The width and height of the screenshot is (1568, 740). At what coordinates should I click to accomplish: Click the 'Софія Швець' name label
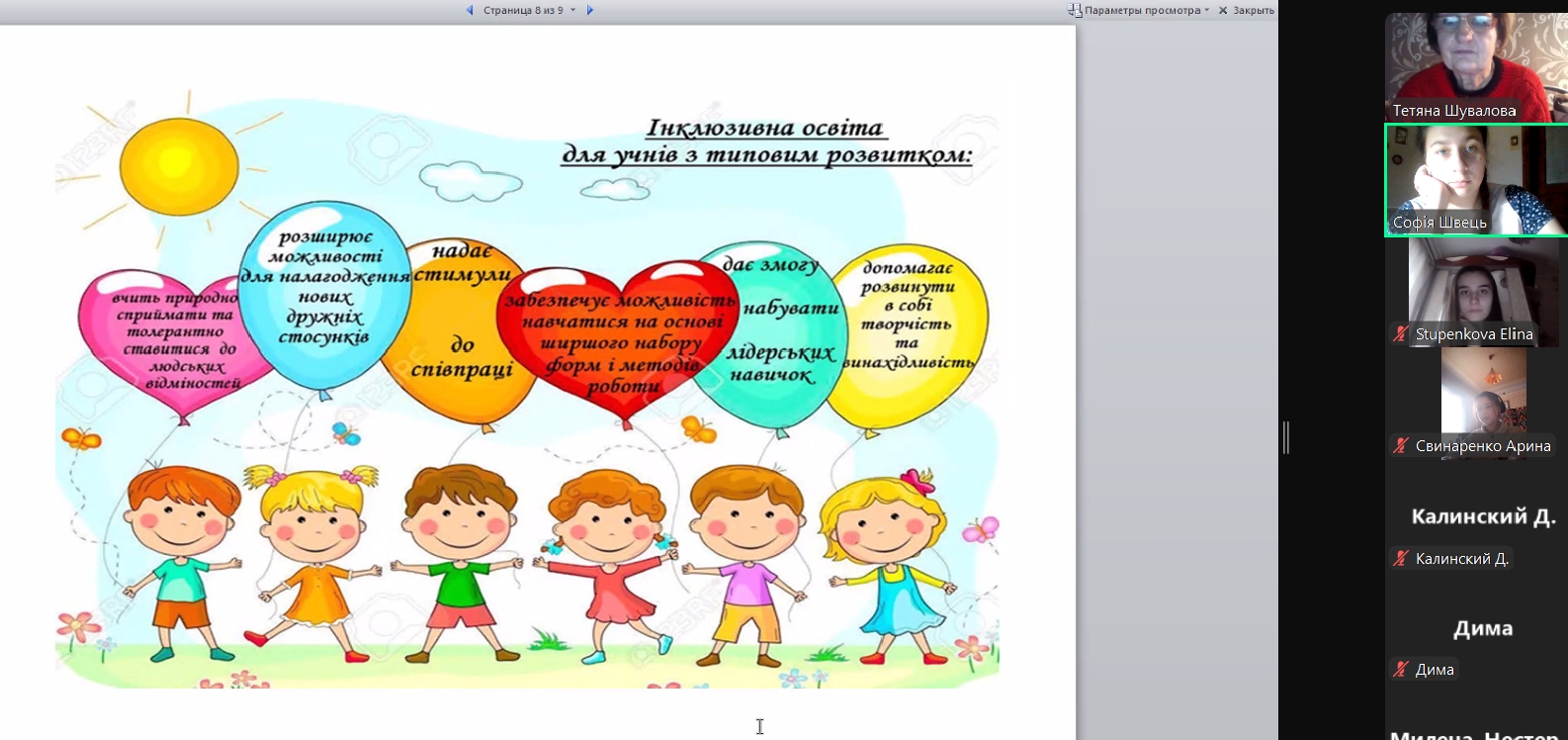pyautogui.click(x=1439, y=223)
